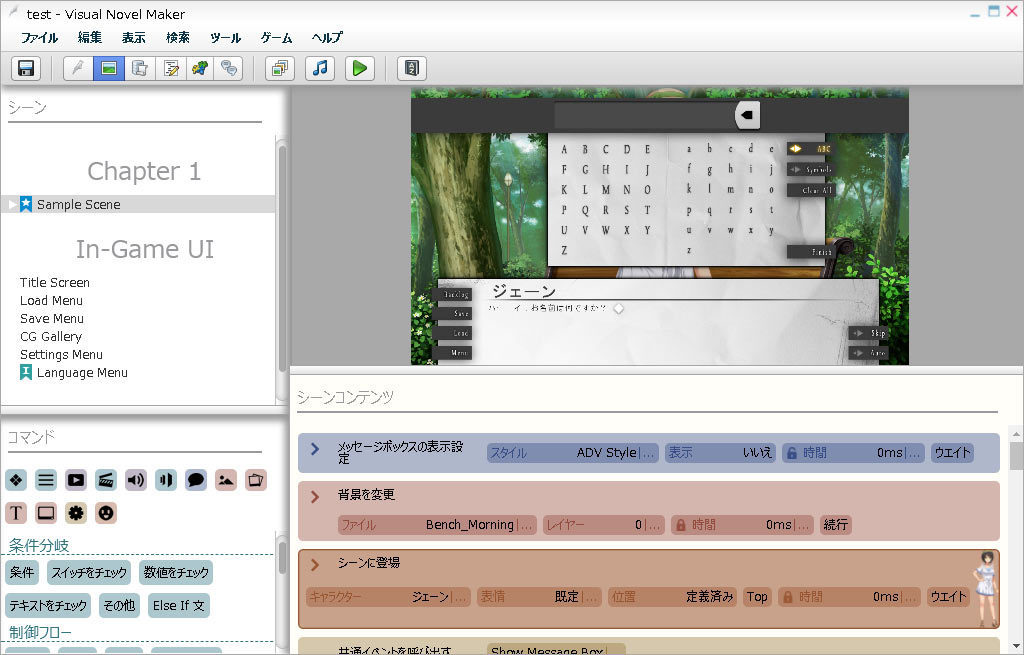
Task: Select Title Screen in scene list
Action: coord(55,282)
